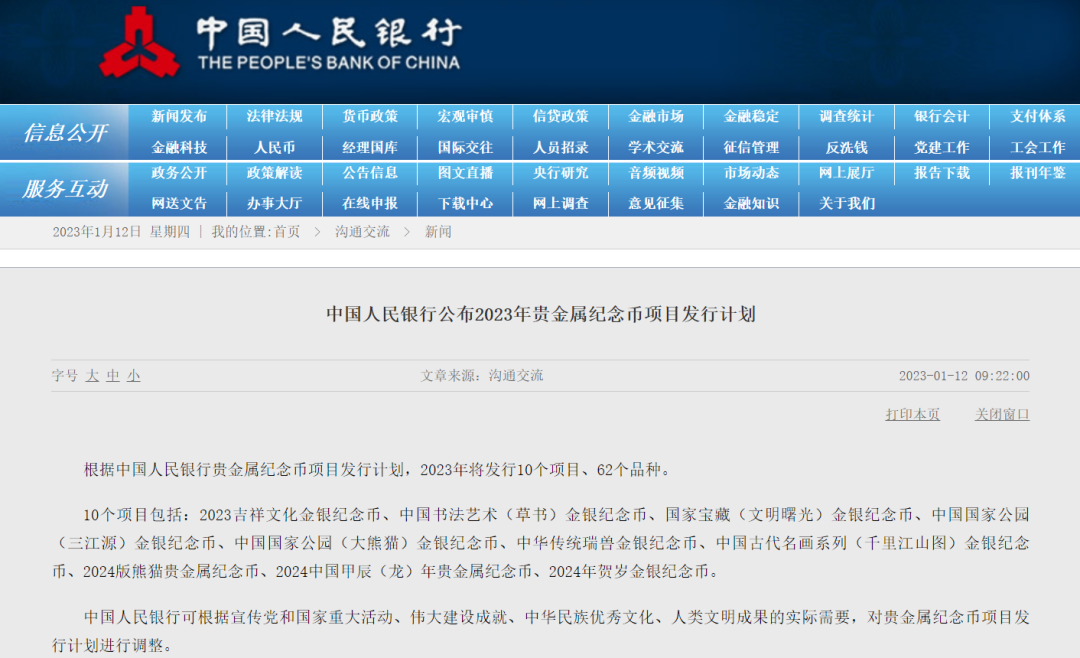
Task: Select 人民币 in the navigation
Action: tap(275, 147)
